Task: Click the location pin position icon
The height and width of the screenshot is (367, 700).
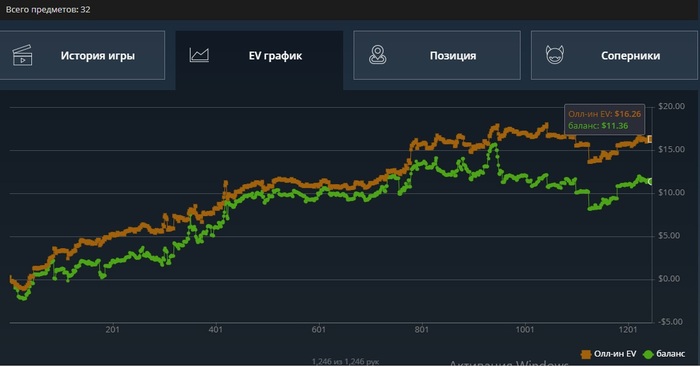Action: [378, 55]
